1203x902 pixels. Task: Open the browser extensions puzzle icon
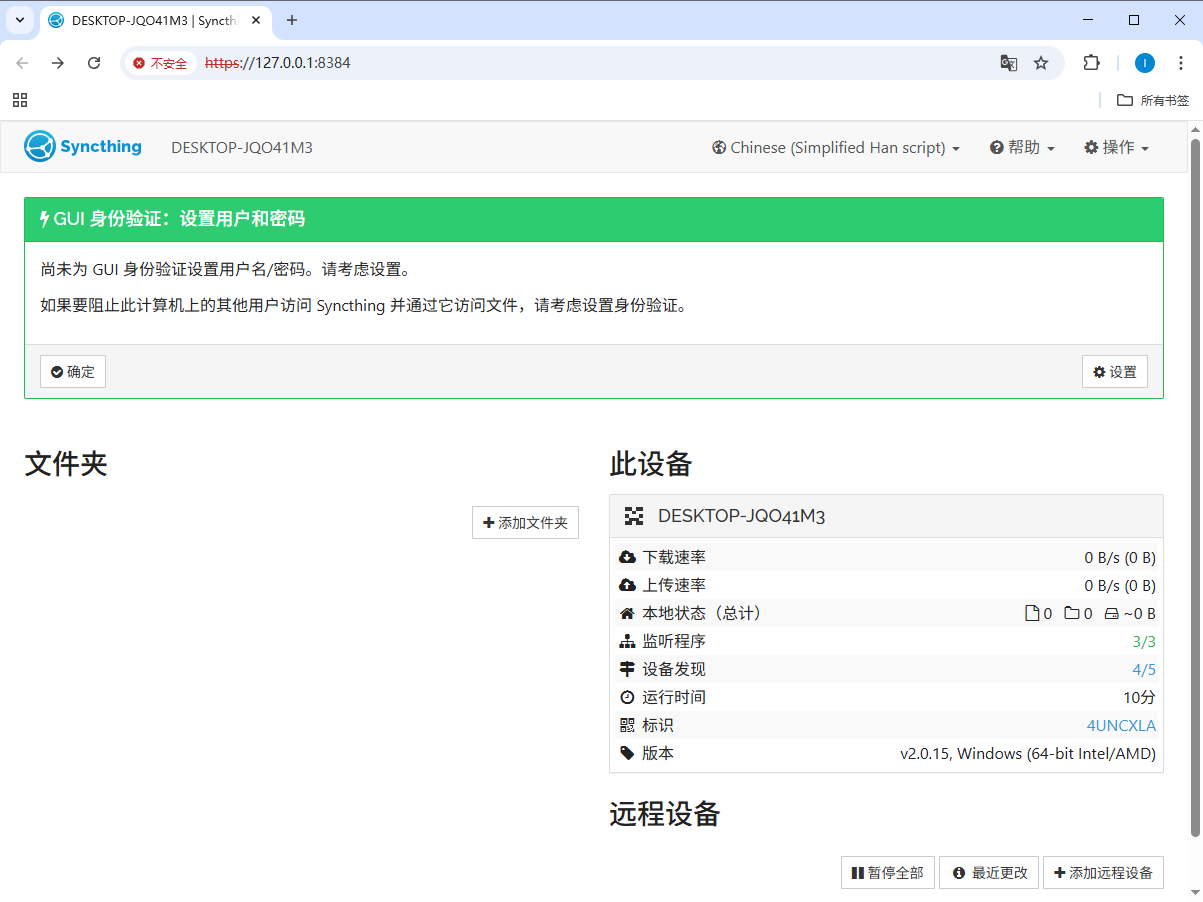tap(1091, 63)
